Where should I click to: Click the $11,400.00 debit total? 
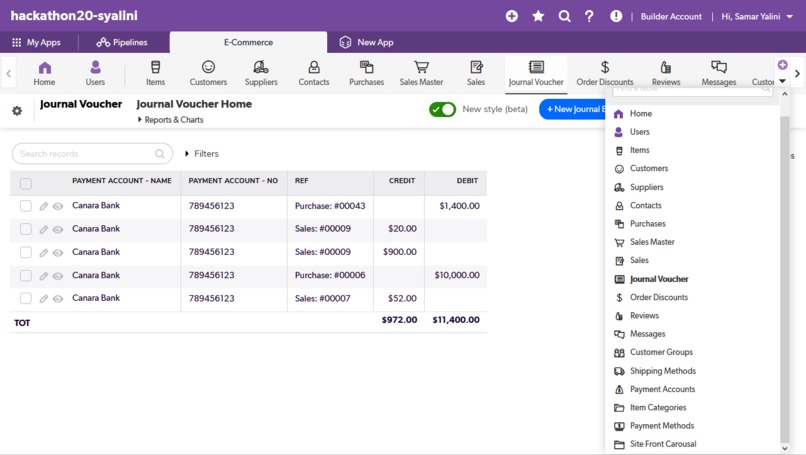tap(456, 320)
